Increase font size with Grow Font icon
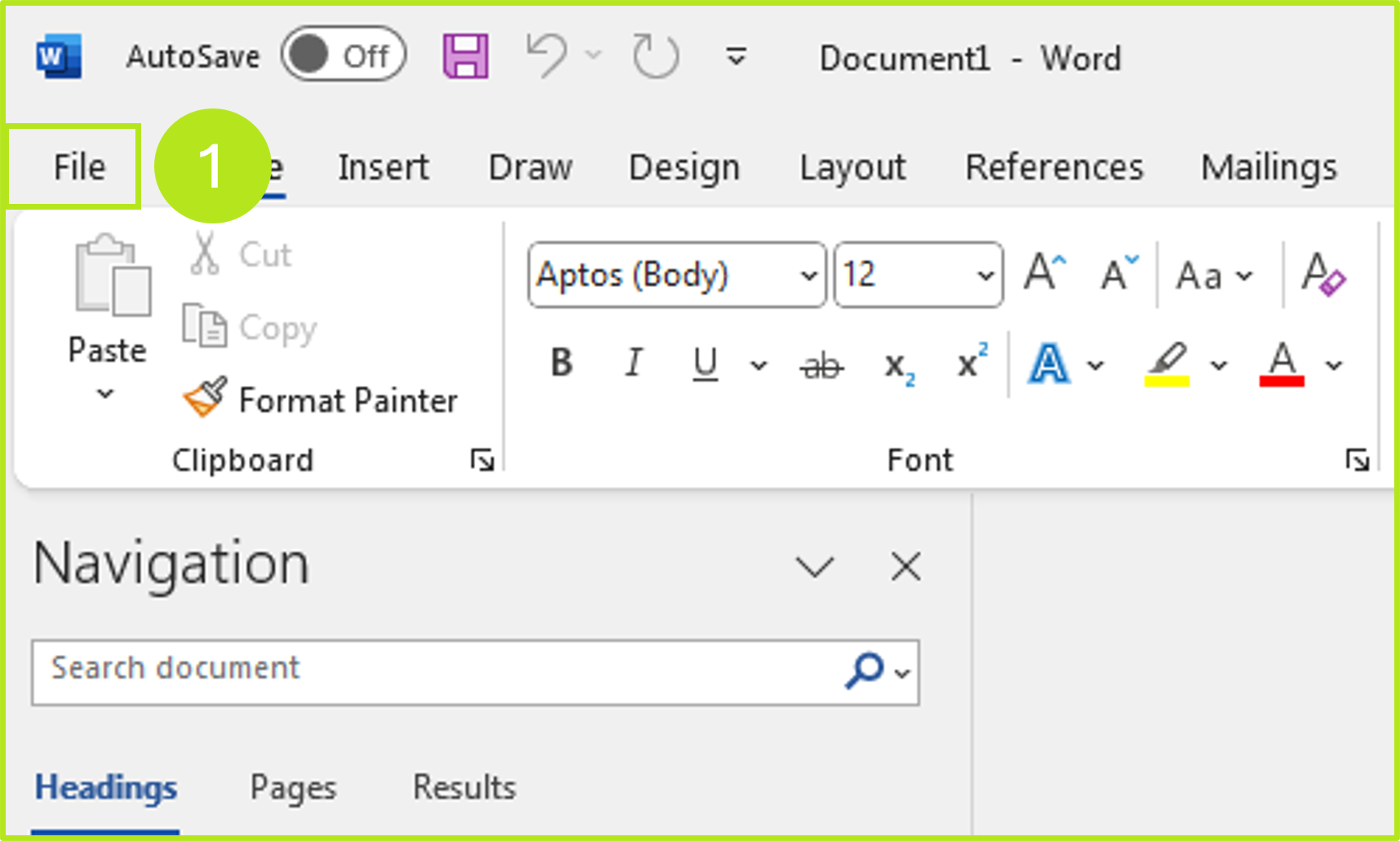 pyautogui.click(x=1045, y=273)
